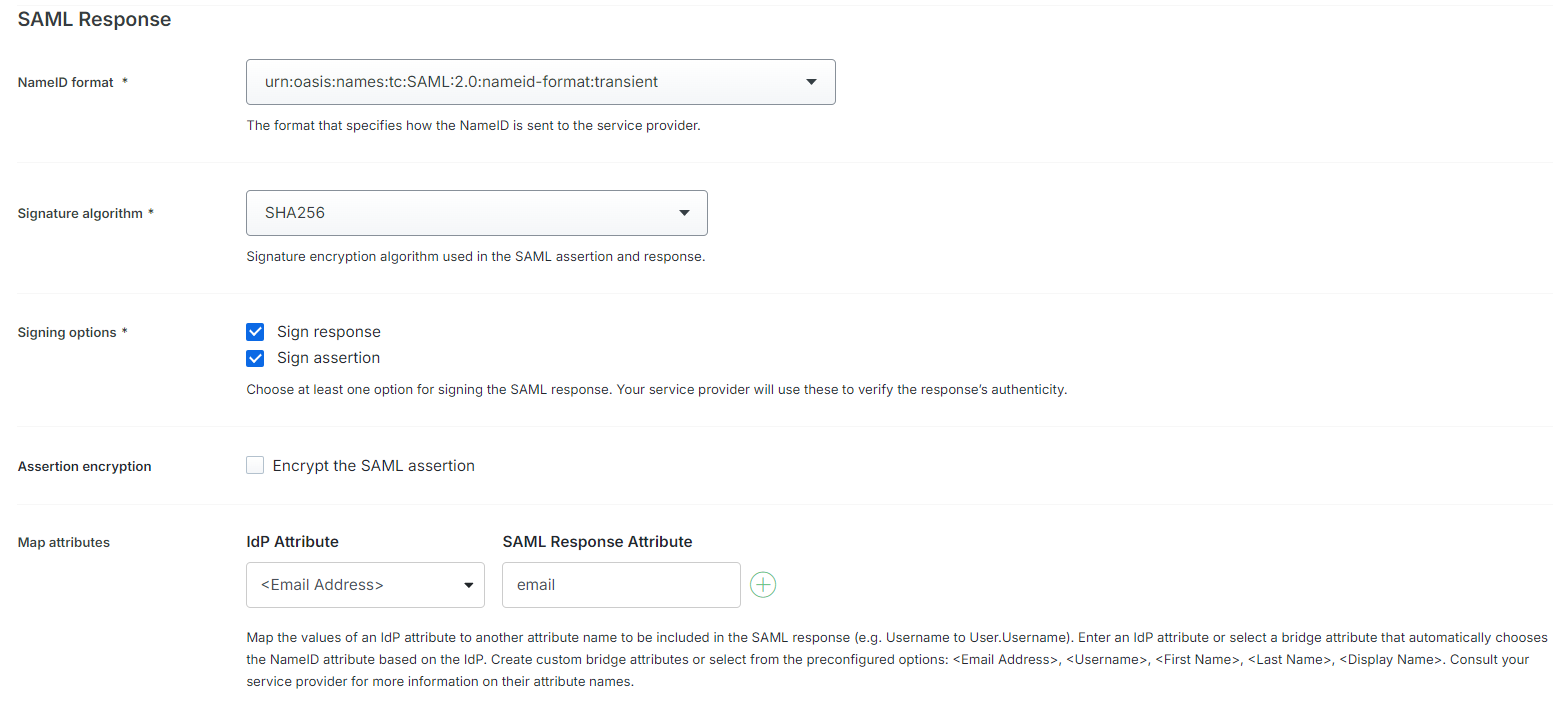
Task: Click the IdP Attribute dropdown caret
Action: click(x=468, y=585)
